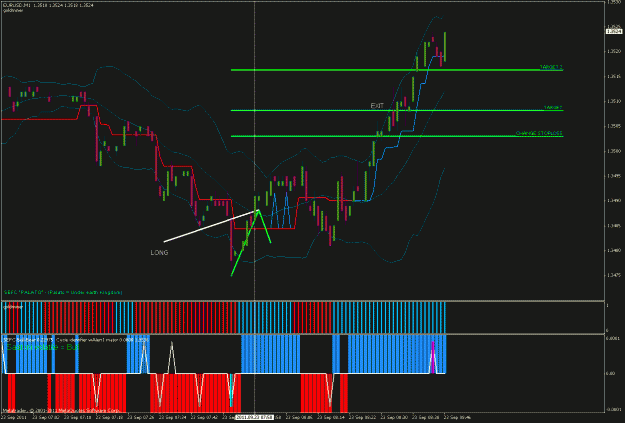Select the TARGET 2 line label

(551, 67)
